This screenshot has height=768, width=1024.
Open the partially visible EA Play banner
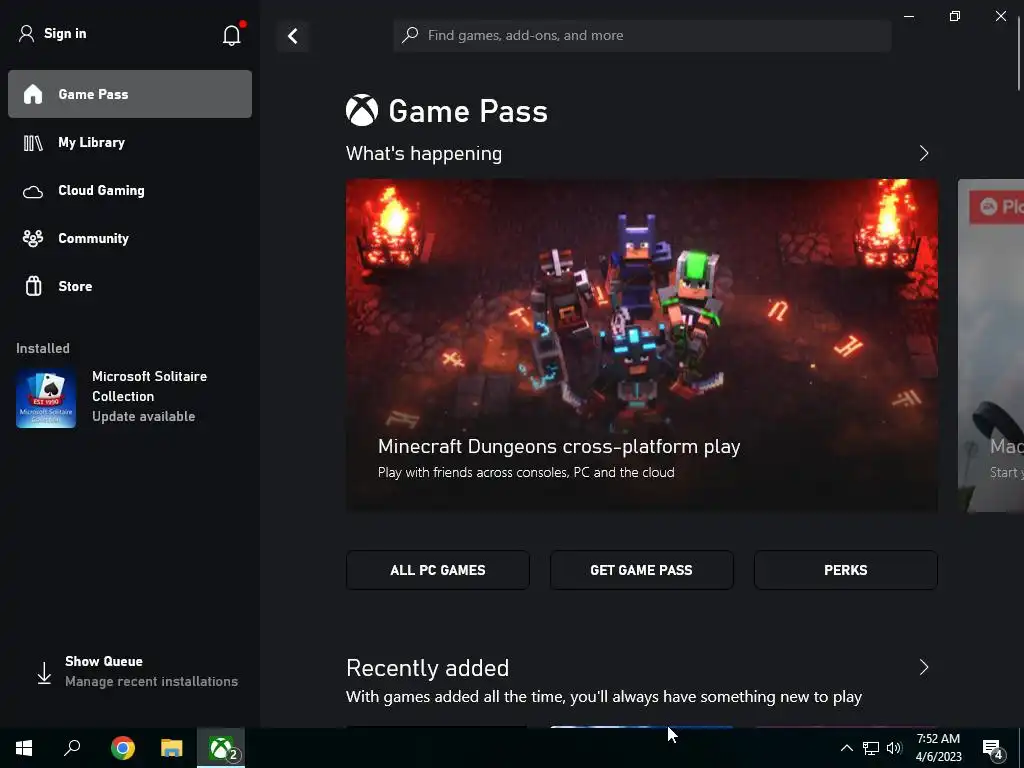[991, 345]
